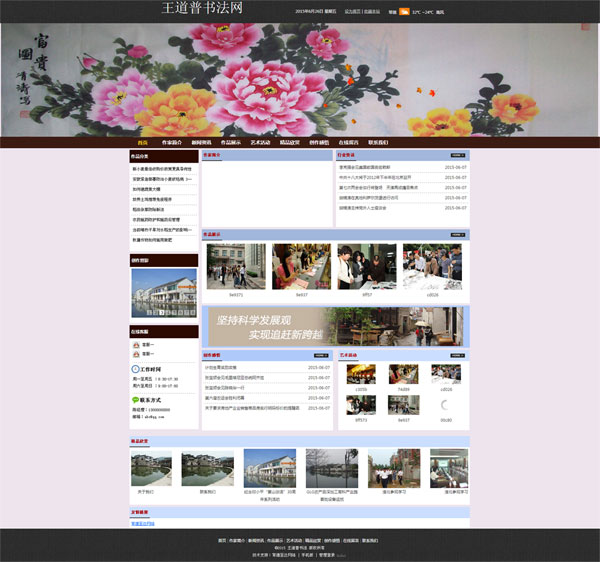The width and height of the screenshot is (600, 562).
Task: Go to the 首页 navigation tab
Action: 143,143
